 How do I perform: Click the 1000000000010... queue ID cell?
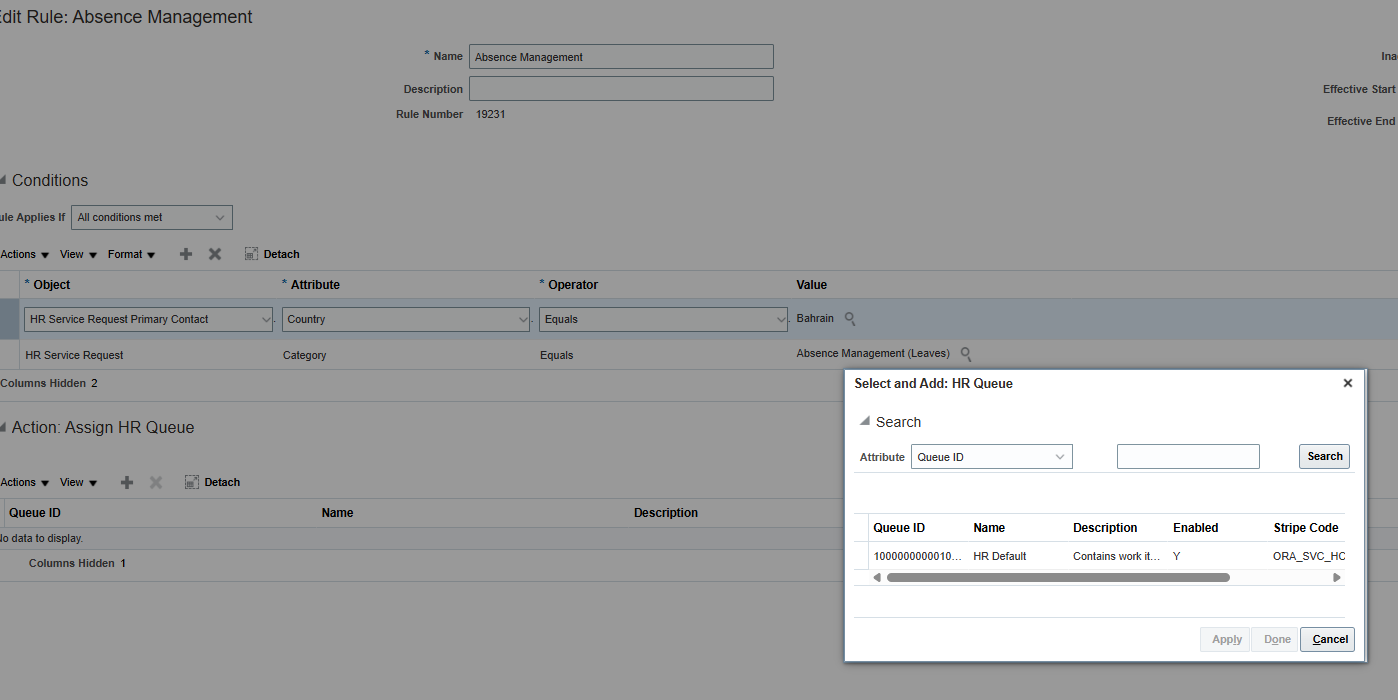(x=917, y=556)
